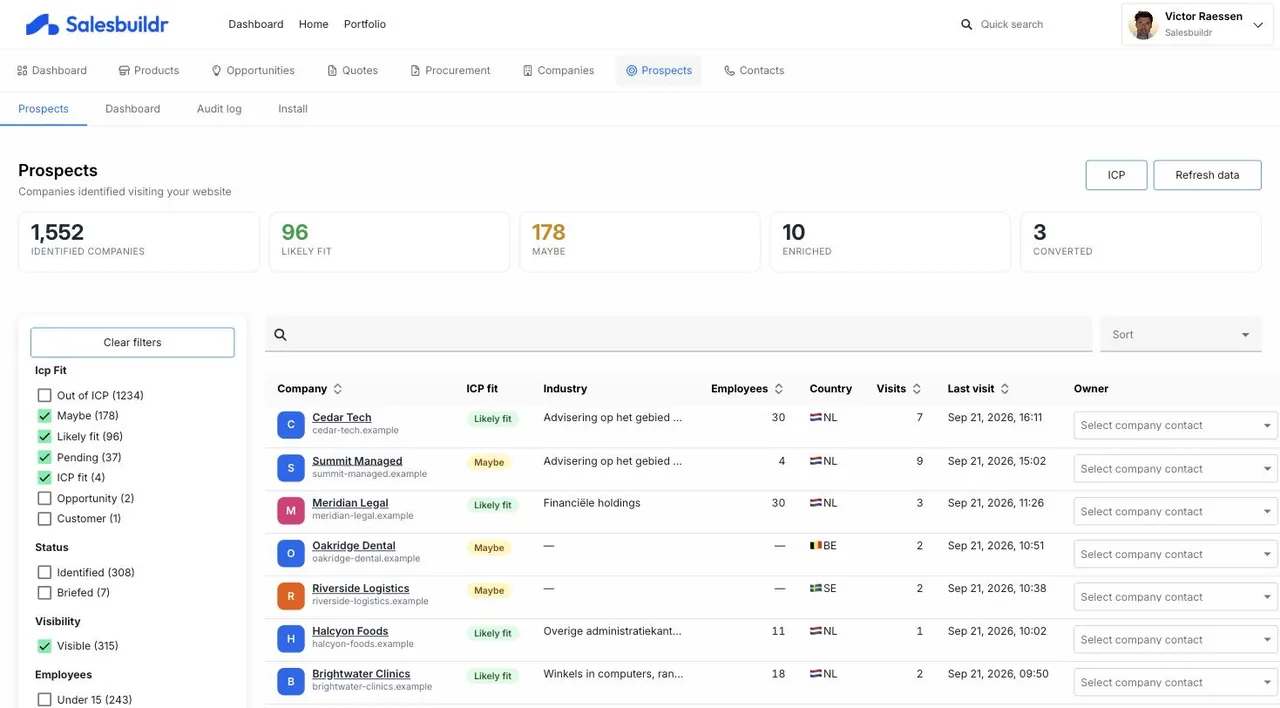Click the Maybe badge for Summit Managed
The image size is (1280, 708).
[489, 462]
